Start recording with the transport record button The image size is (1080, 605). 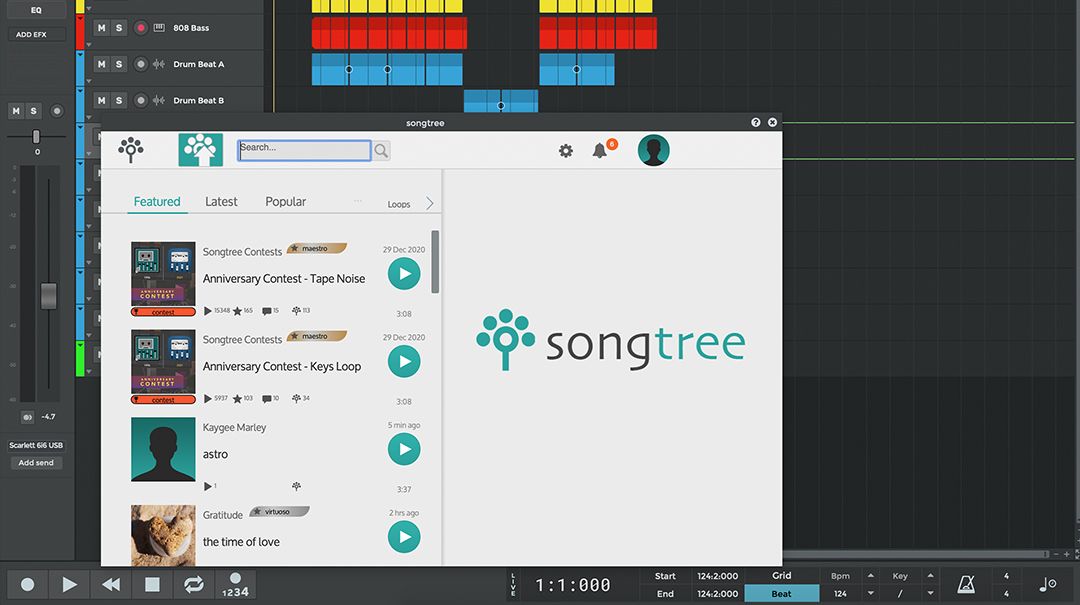pyautogui.click(x=28, y=585)
